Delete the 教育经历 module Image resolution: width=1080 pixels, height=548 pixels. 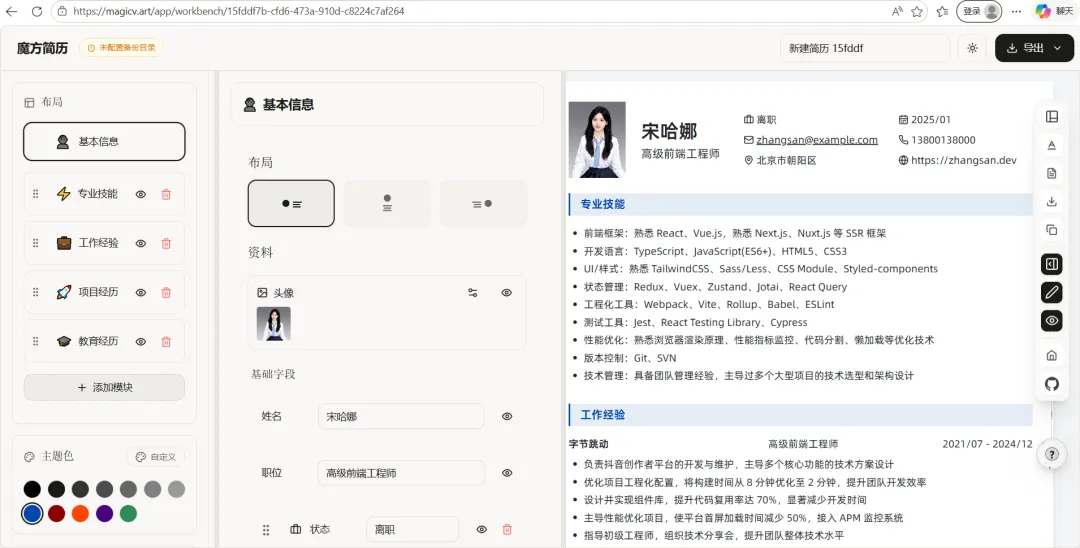165,341
